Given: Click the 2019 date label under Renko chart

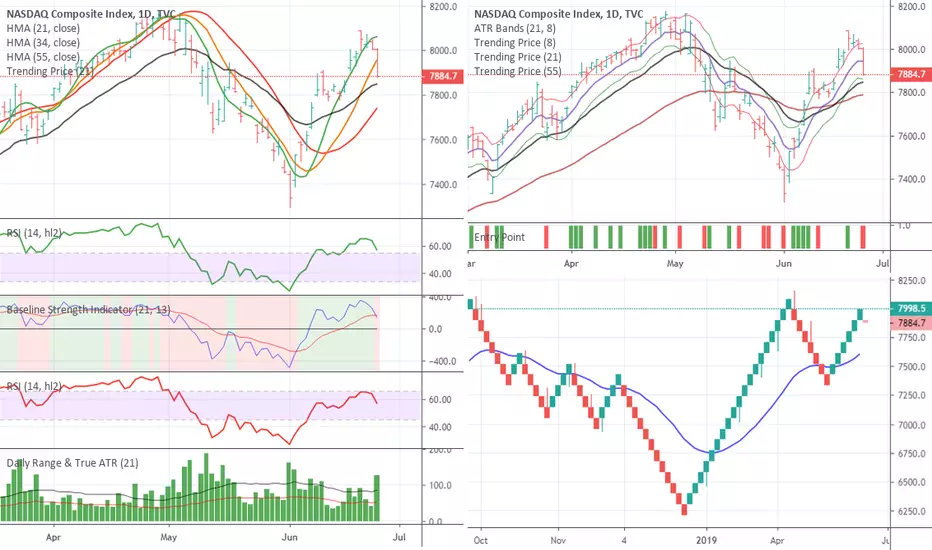Looking at the screenshot, I should tap(706, 540).
